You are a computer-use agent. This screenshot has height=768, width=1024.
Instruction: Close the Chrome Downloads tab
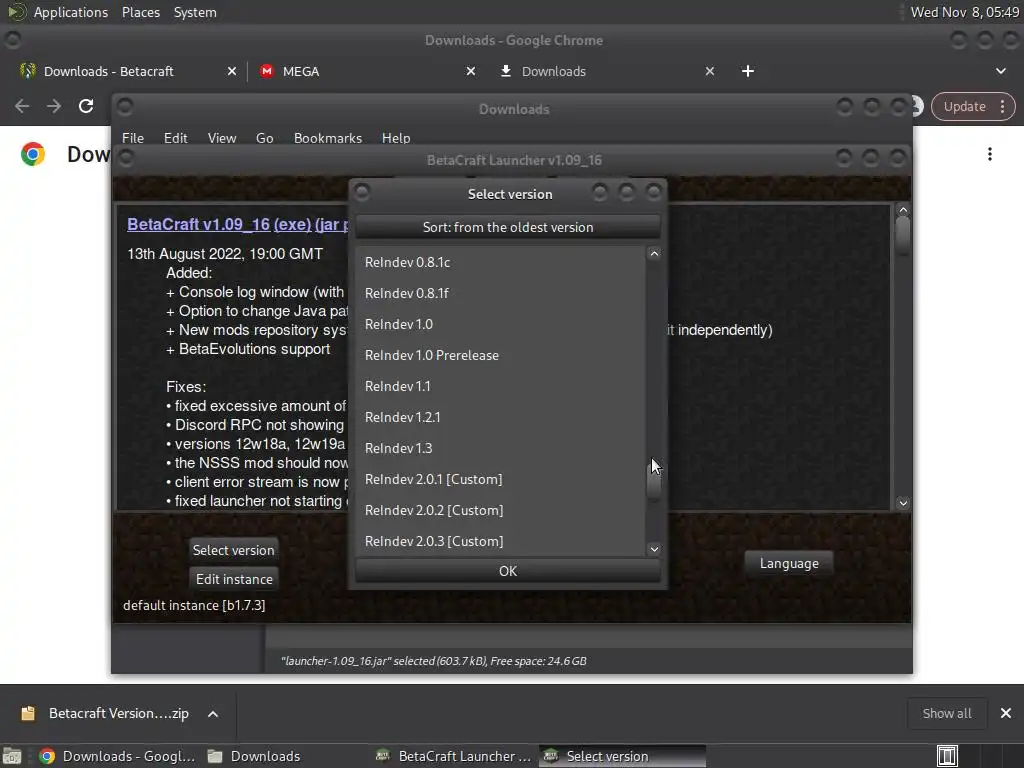coord(710,71)
